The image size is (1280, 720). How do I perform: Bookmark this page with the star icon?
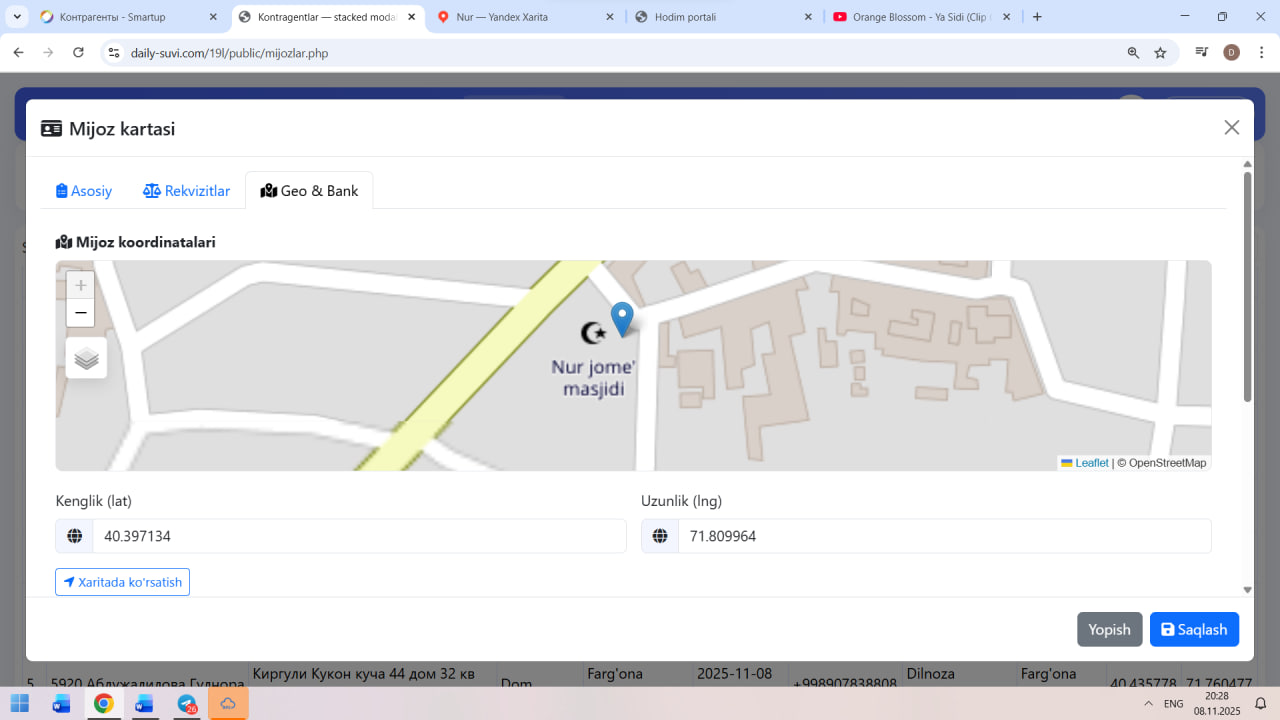point(1160,53)
